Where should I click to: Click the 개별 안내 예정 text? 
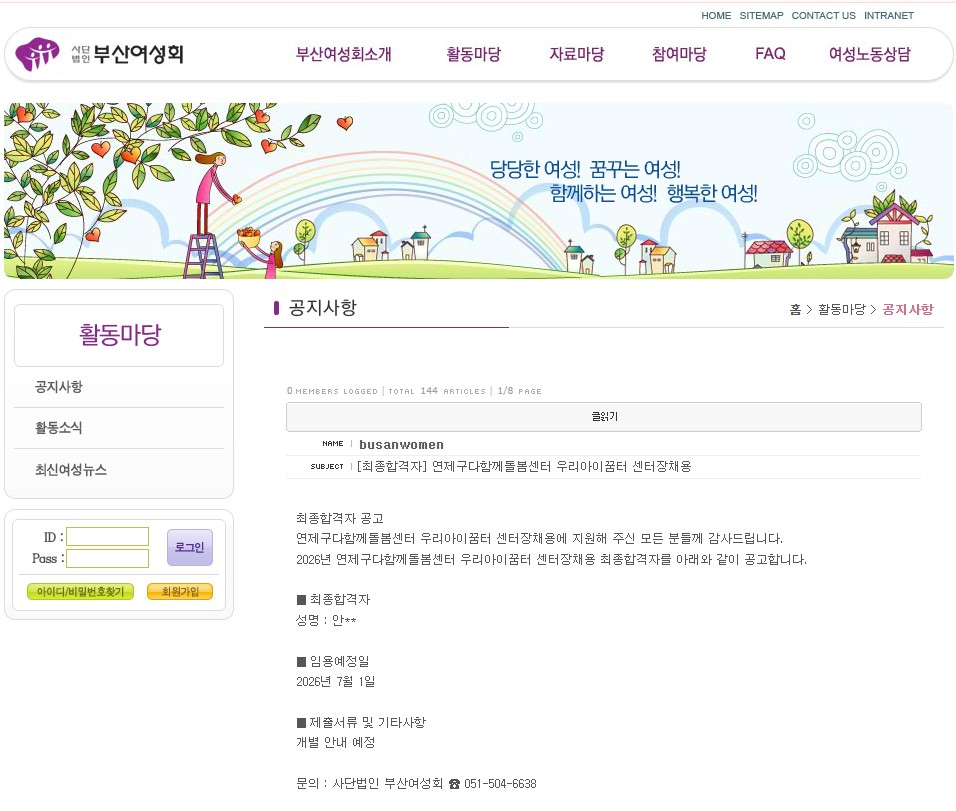[335, 743]
